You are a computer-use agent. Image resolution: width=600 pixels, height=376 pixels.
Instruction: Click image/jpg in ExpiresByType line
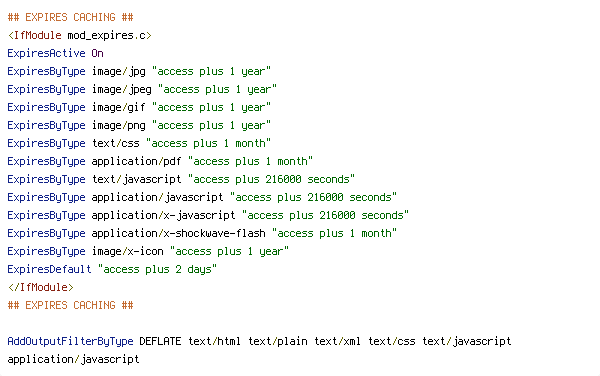tap(119, 72)
